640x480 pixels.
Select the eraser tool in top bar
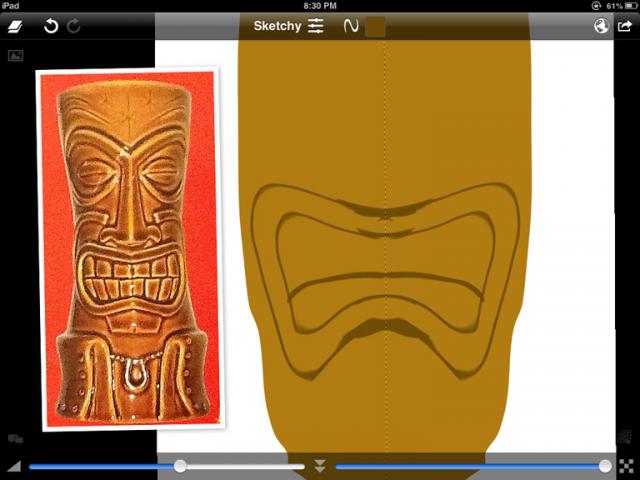(x=16, y=26)
